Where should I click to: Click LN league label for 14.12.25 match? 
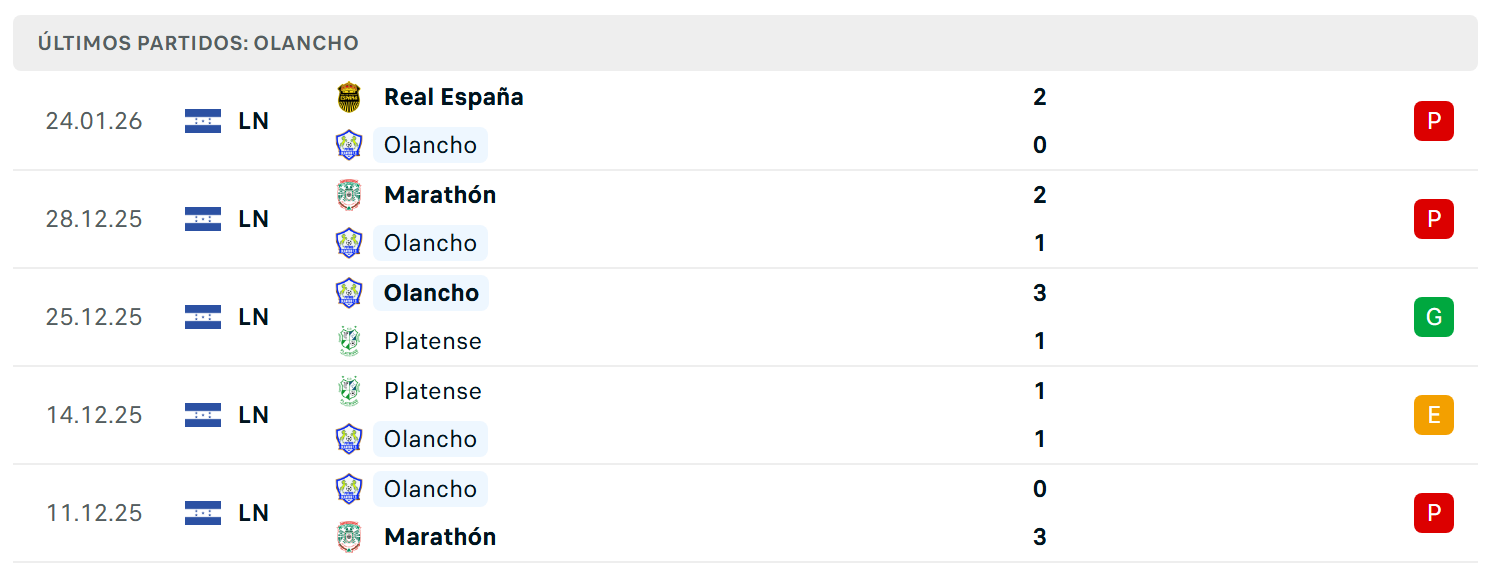(x=254, y=415)
